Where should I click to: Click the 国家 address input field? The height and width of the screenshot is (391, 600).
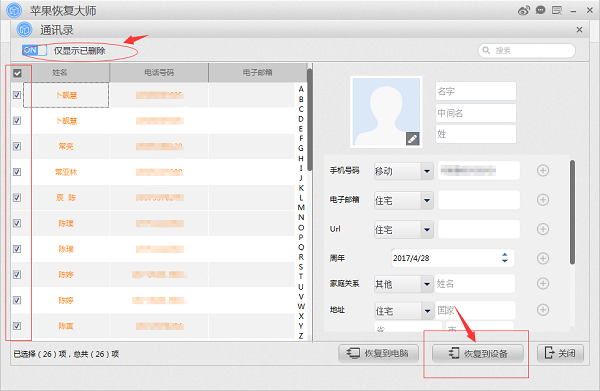point(475,310)
